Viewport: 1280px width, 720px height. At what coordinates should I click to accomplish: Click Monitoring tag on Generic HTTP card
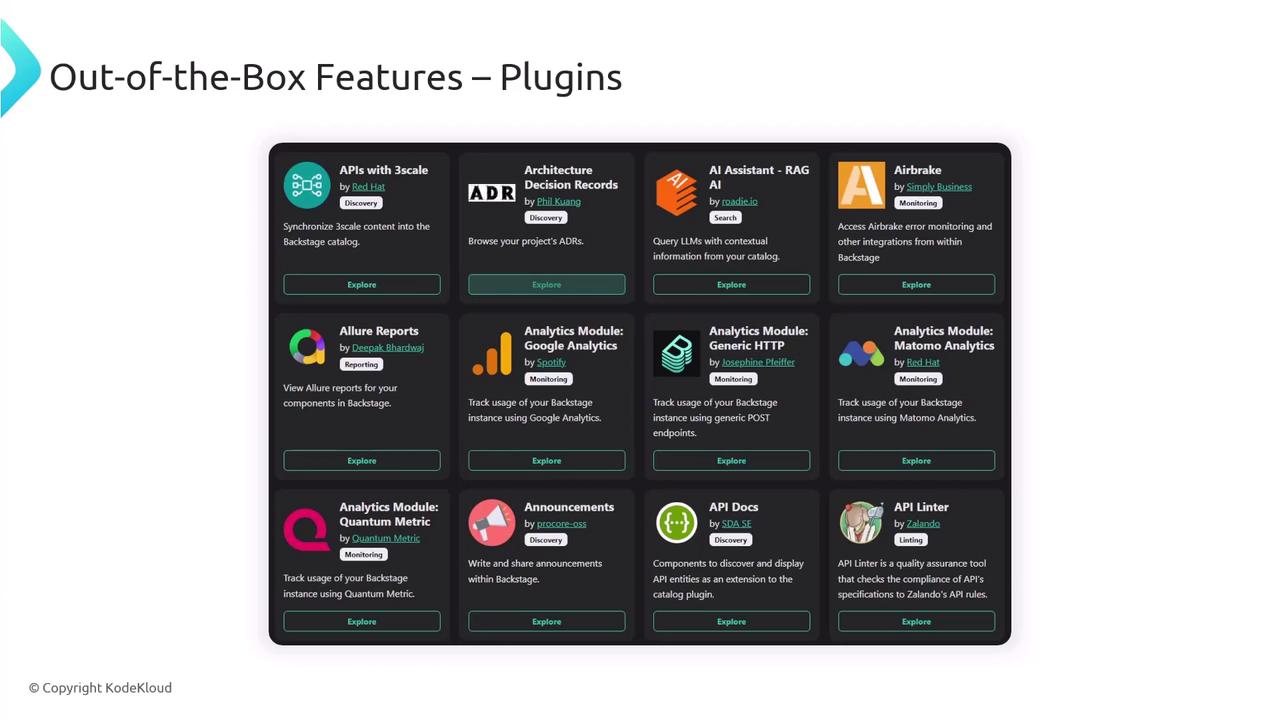point(733,380)
